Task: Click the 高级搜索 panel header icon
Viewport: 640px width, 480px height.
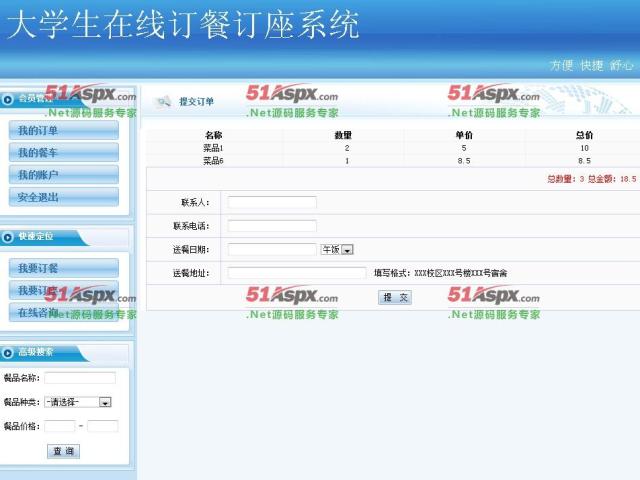Action: pyautogui.click(x=7, y=353)
